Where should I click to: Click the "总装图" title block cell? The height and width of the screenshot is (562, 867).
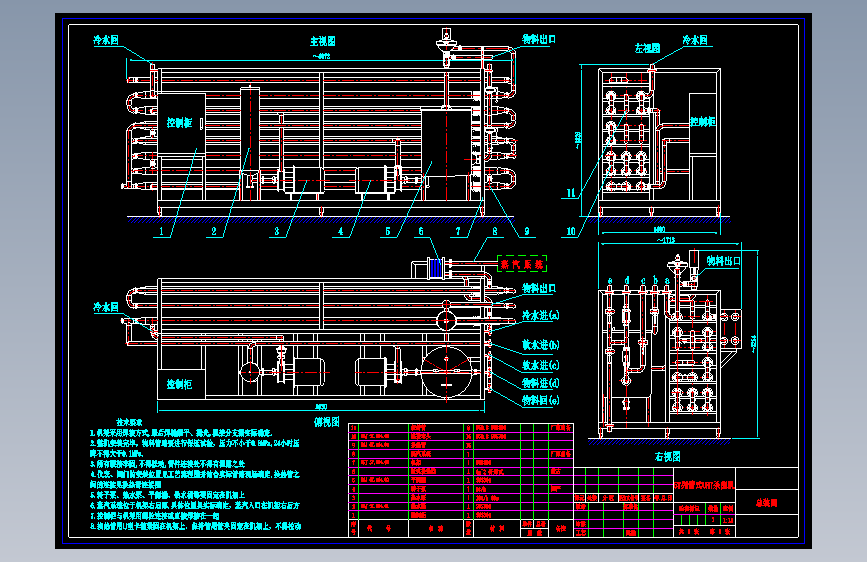766,503
